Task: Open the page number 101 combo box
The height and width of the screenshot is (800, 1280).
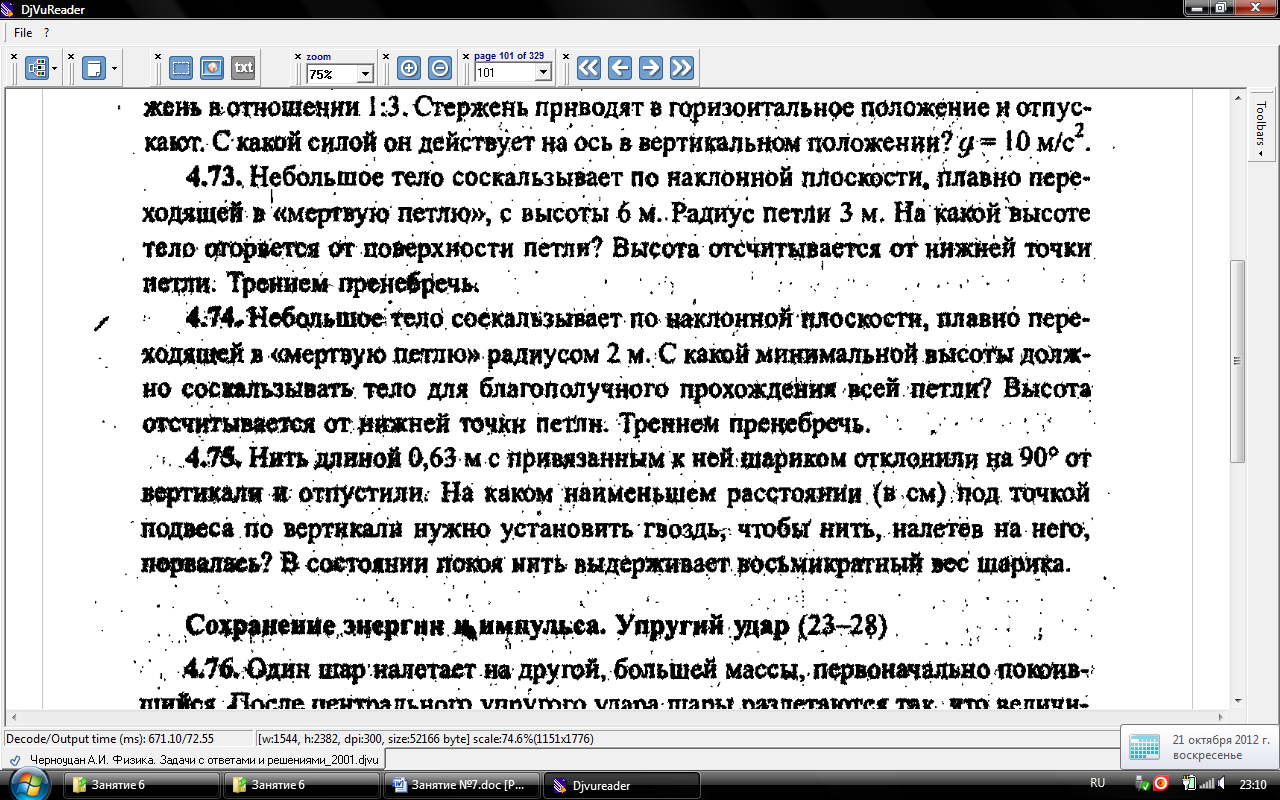Action: (x=513, y=73)
